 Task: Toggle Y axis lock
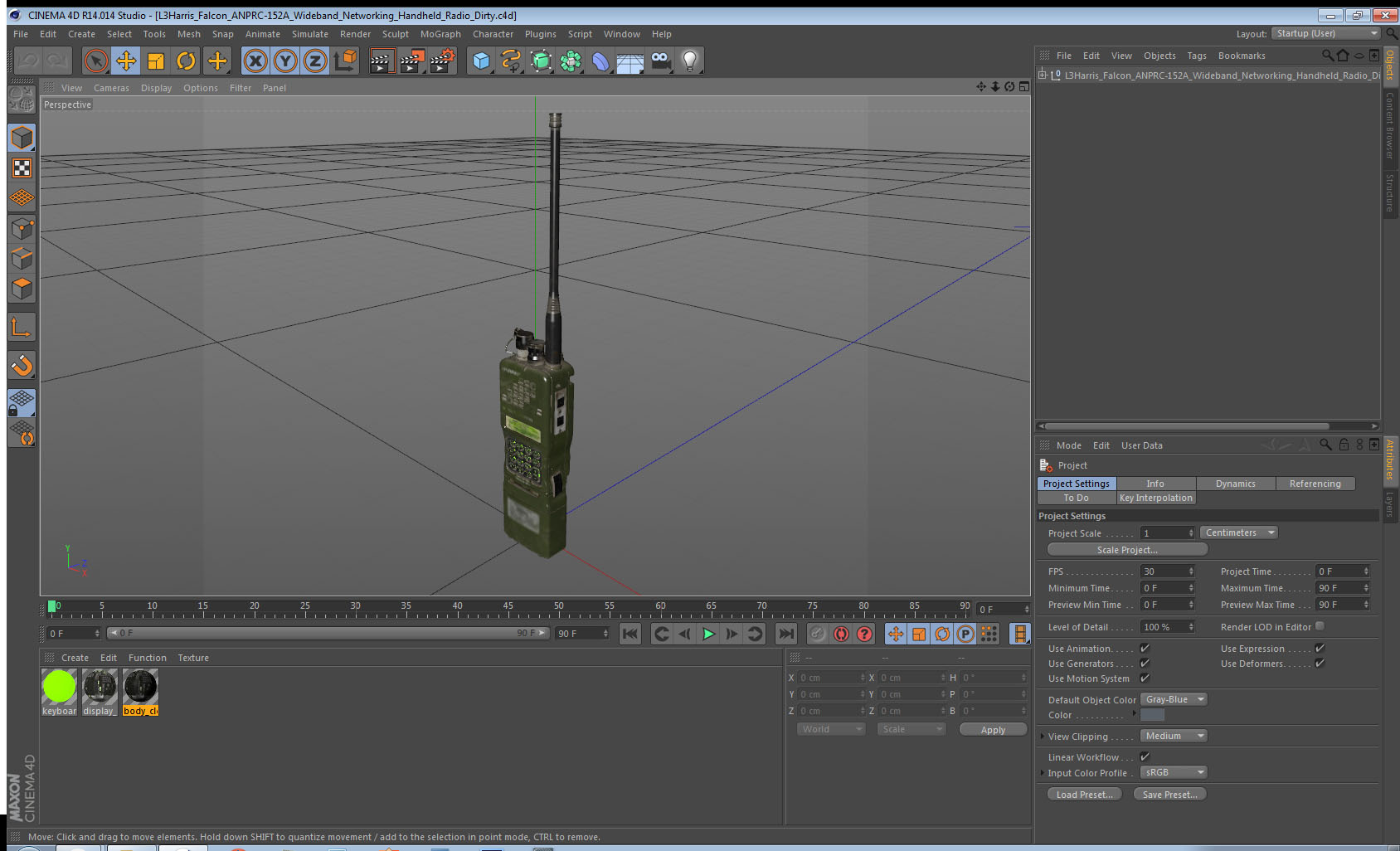point(285,61)
